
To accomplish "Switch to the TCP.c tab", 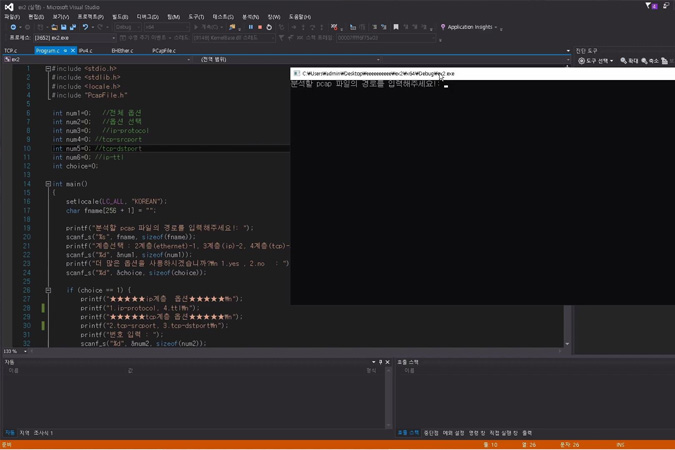I will 11,51.
